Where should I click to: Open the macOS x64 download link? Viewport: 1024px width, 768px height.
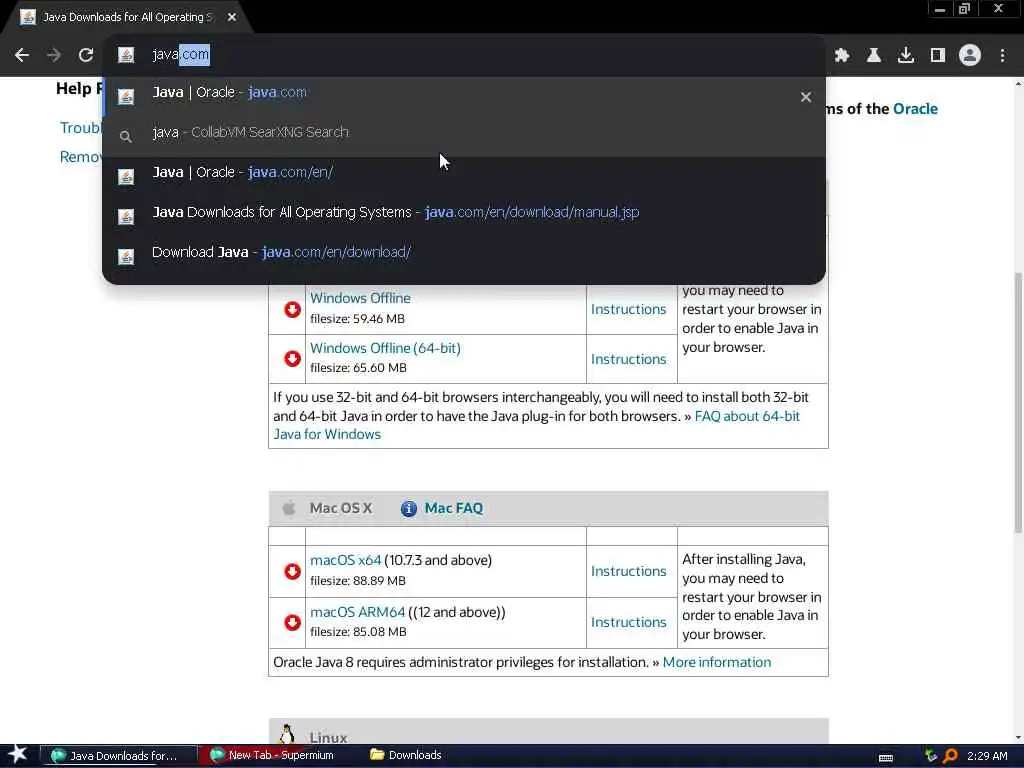(345, 560)
